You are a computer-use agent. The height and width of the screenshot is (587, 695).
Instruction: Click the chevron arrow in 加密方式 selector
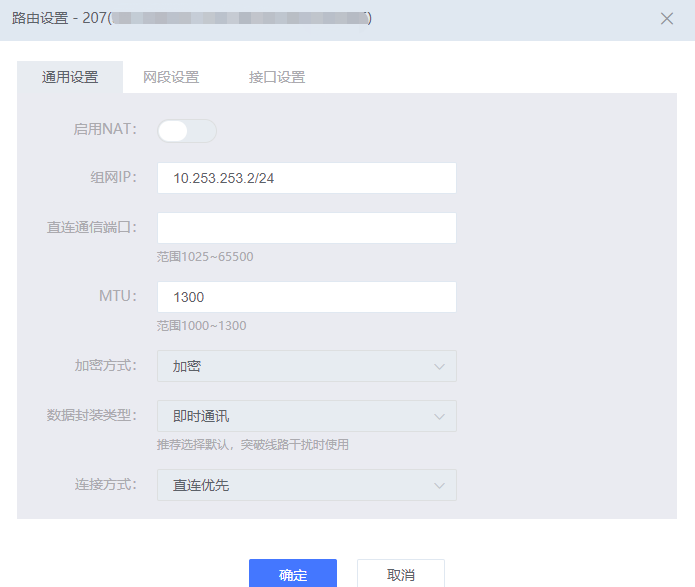tap(439, 366)
